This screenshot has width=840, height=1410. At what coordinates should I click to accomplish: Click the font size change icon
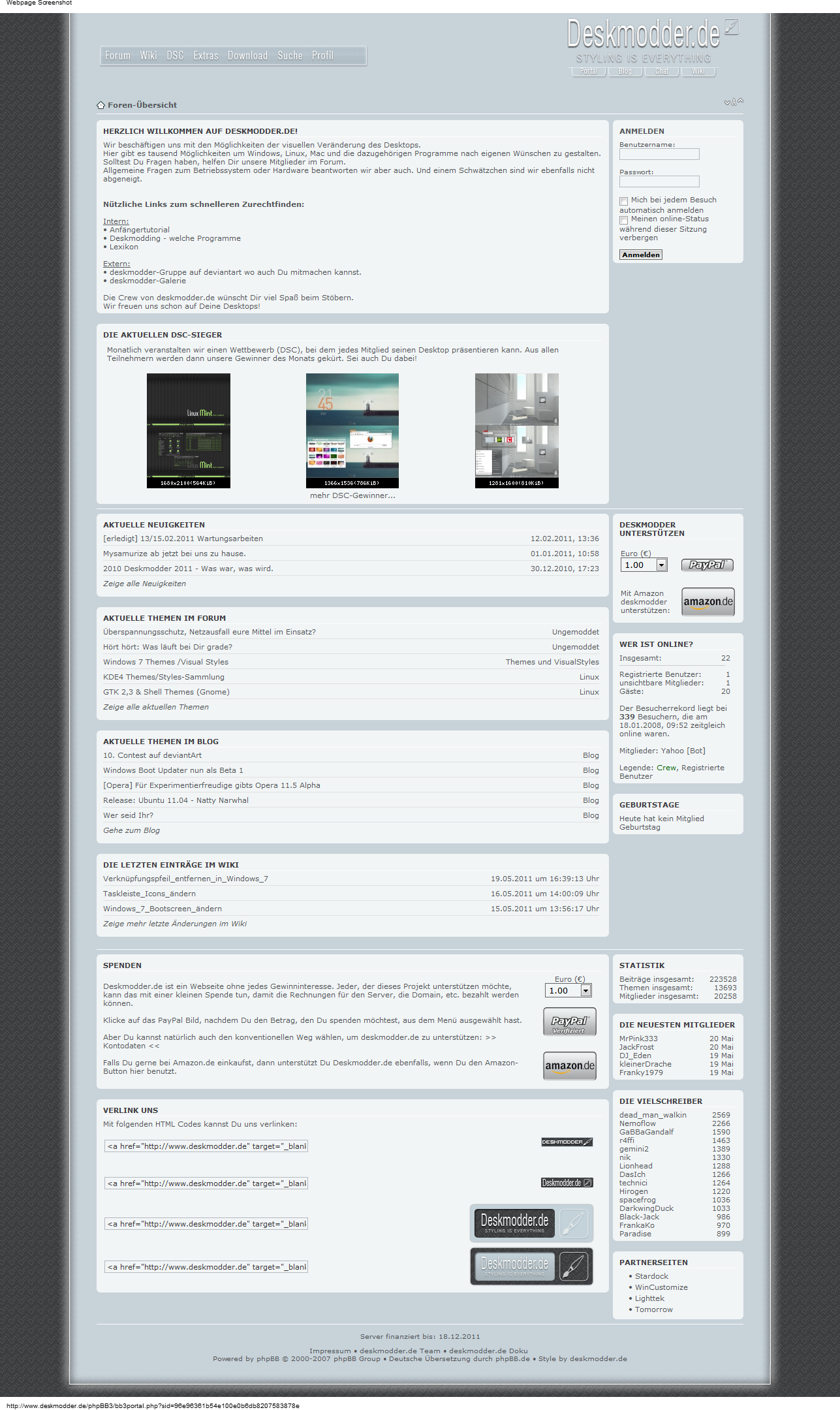[x=734, y=102]
